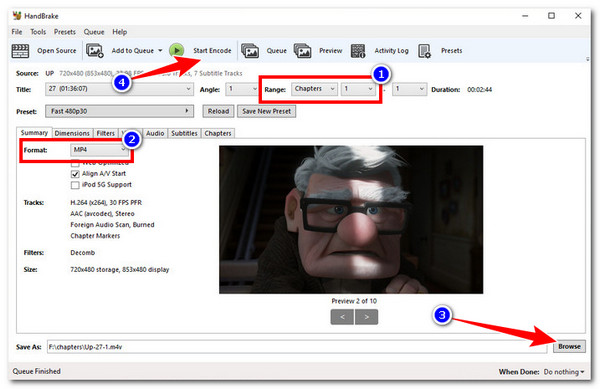Click the 720x480 storage size text

(x=119, y=269)
